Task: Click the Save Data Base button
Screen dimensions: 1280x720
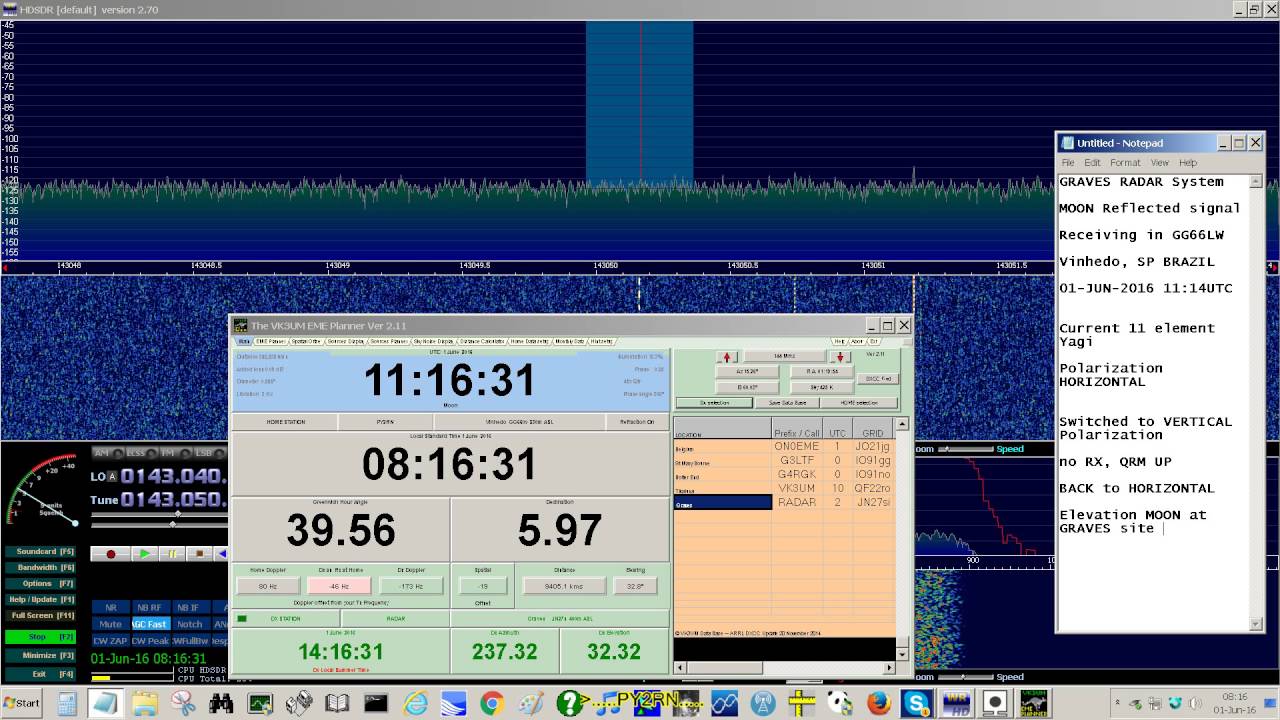Action: 788,402
